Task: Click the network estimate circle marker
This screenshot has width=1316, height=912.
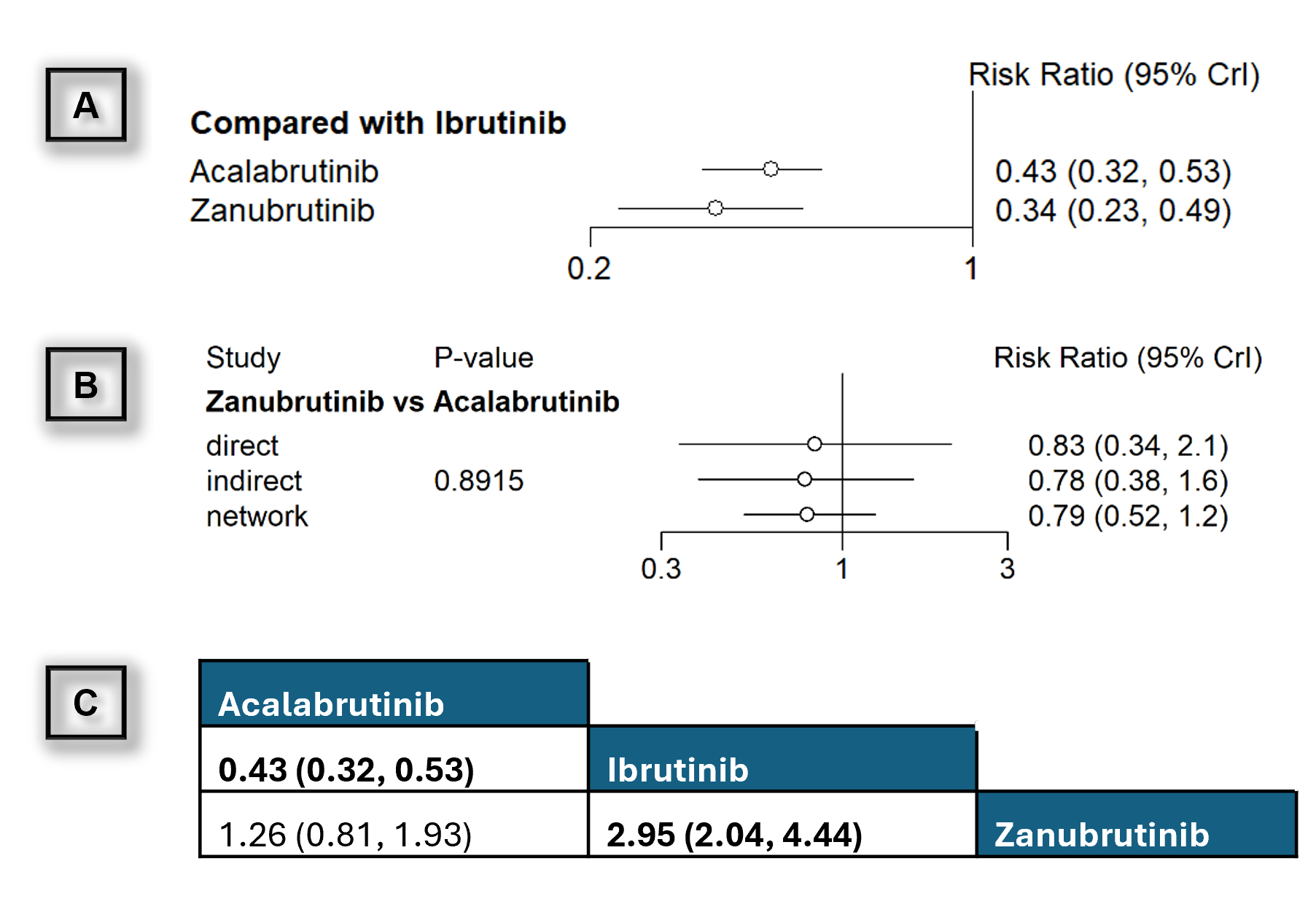Action: click(806, 515)
